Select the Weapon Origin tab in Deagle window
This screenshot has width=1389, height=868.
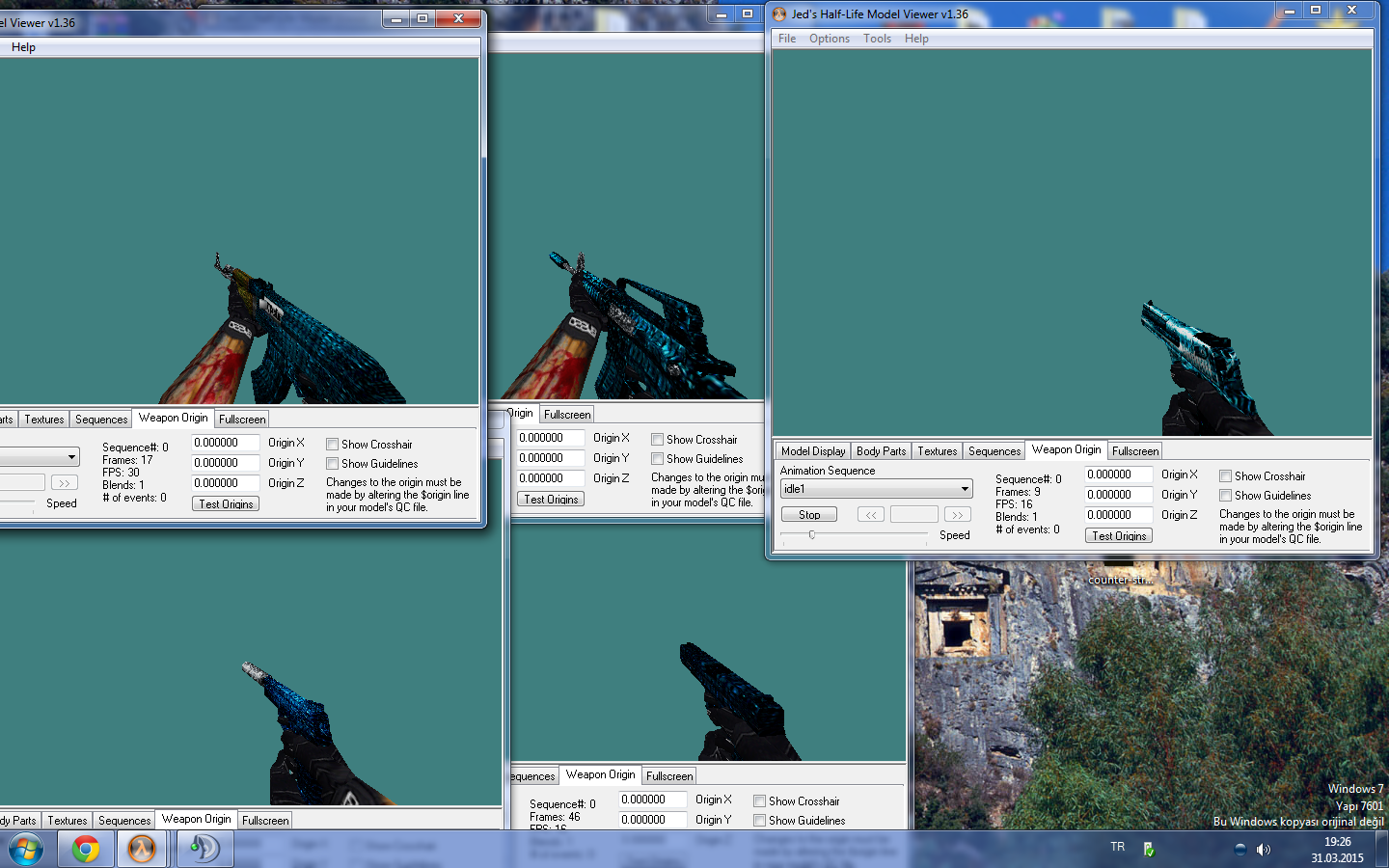[1066, 449]
